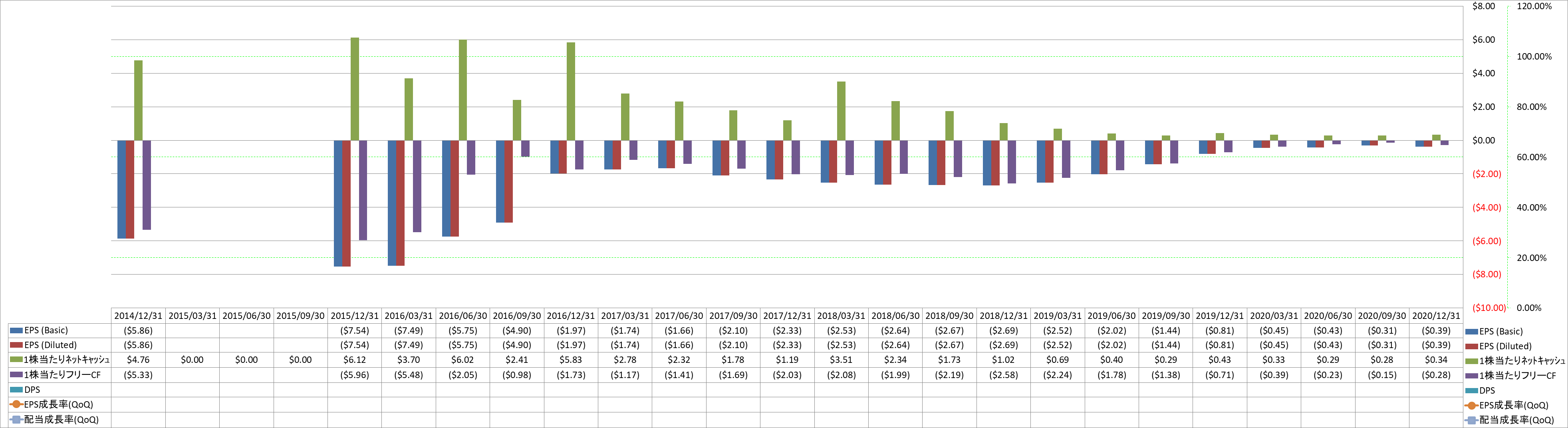Click the ($2.69) cell in the EPS (Diluted) row
This screenshot has width=1568, height=428.
(x=1003, y=345)
